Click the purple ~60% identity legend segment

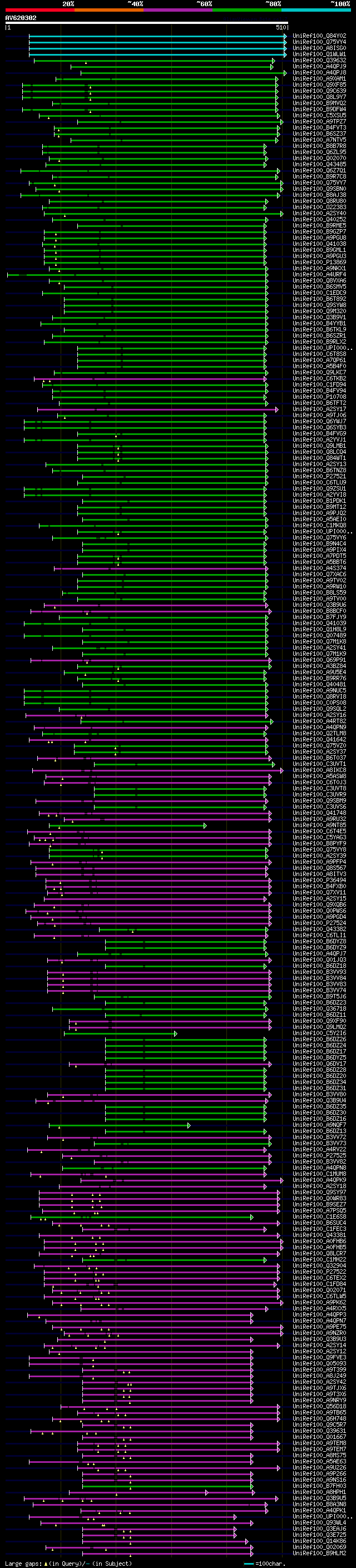pos(177,10)
